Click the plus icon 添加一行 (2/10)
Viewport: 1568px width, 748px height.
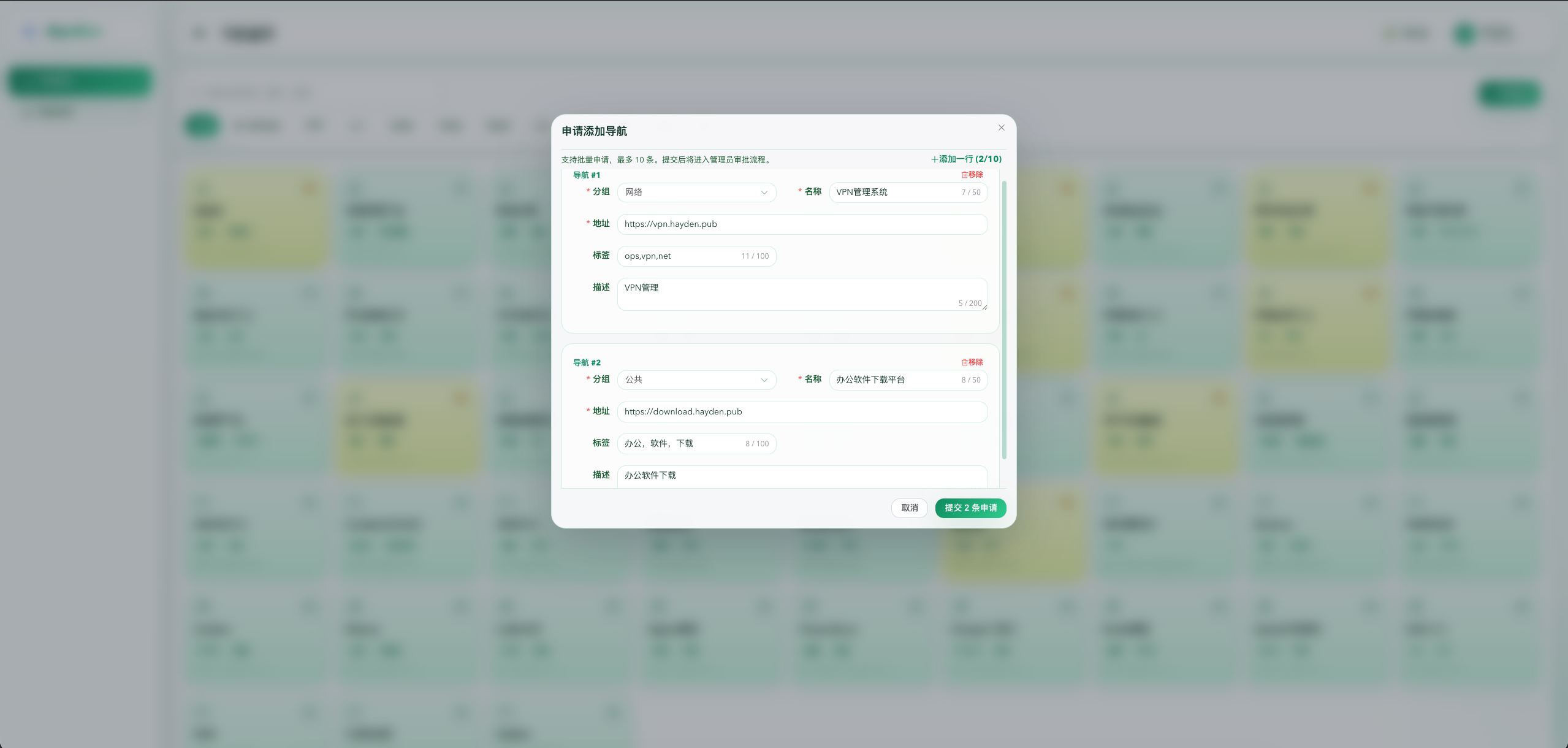click(x=935, y=159)
